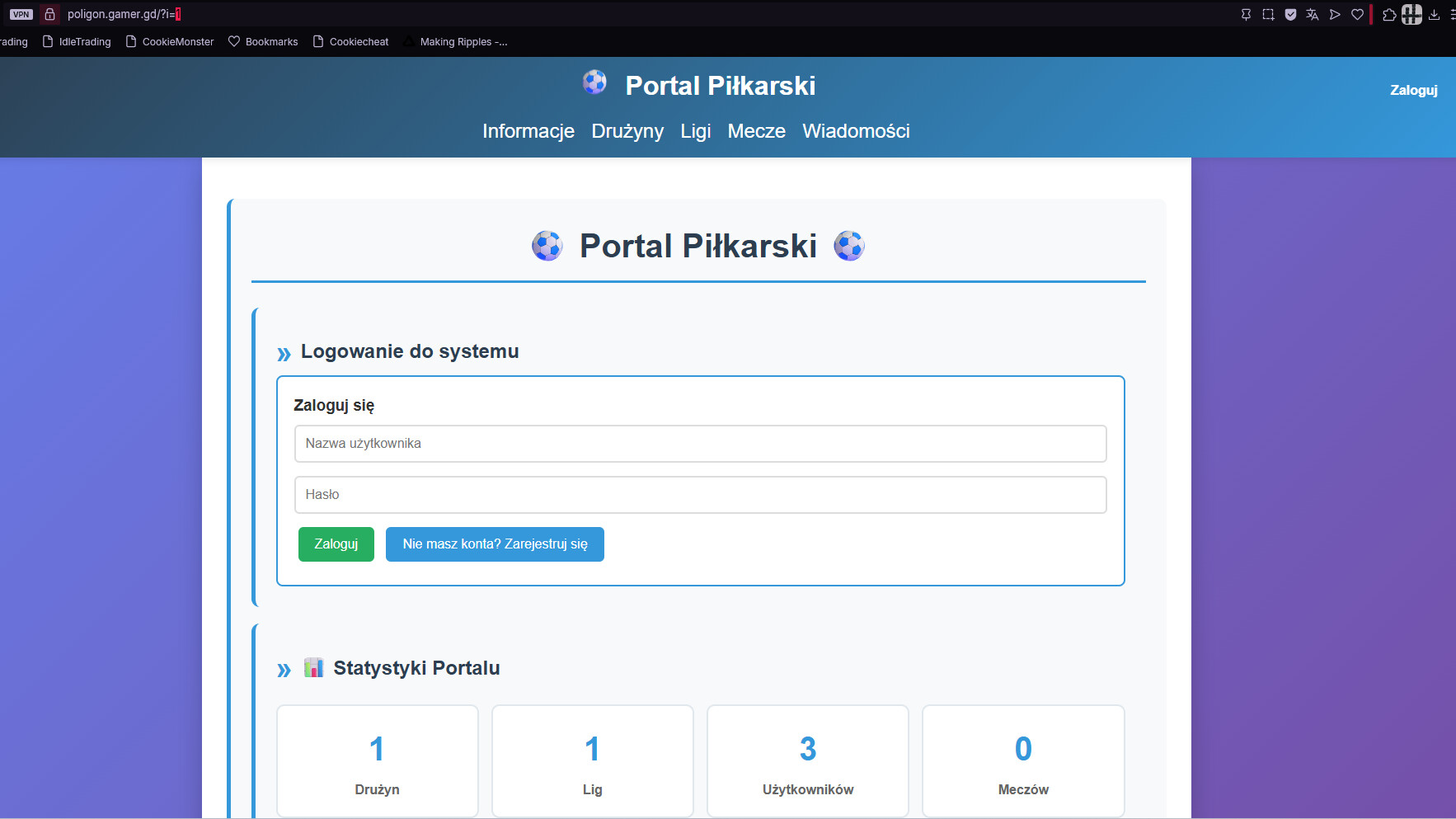1456x819 pixels.
Task: Open the Mecze menu item
Action: tap(756, 131)
